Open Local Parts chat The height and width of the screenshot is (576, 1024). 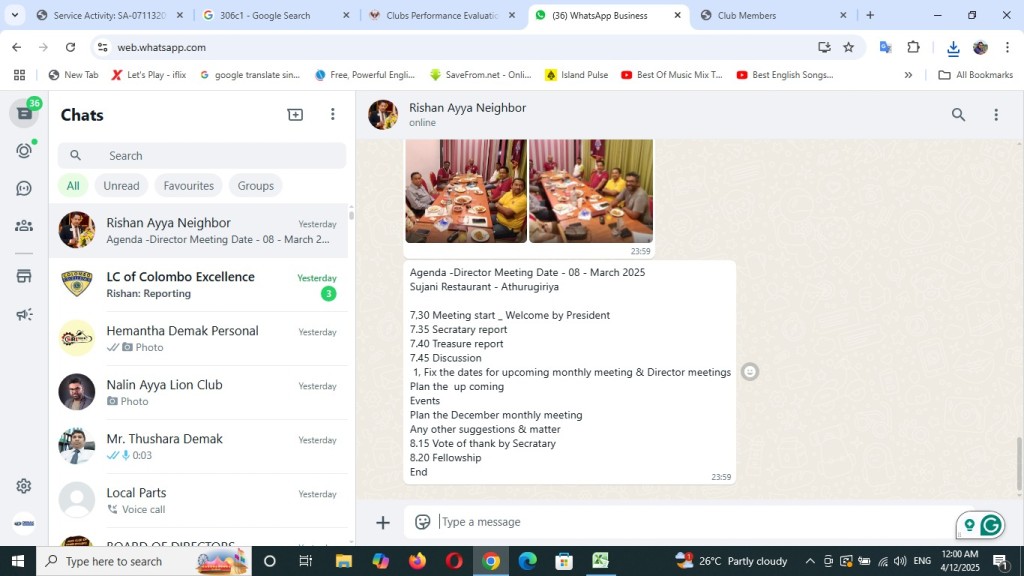pos(199,501)
